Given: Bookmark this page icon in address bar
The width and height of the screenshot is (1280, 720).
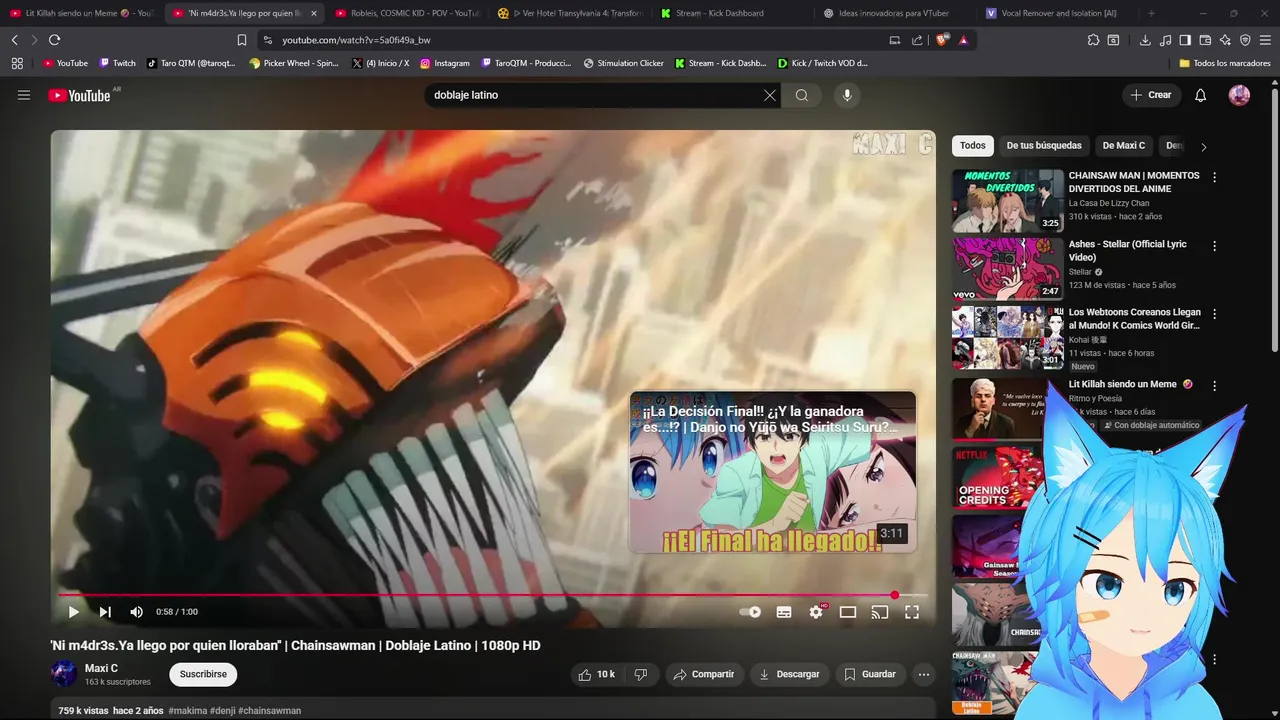Looking at the screenshot, I should tap(241, 40).
